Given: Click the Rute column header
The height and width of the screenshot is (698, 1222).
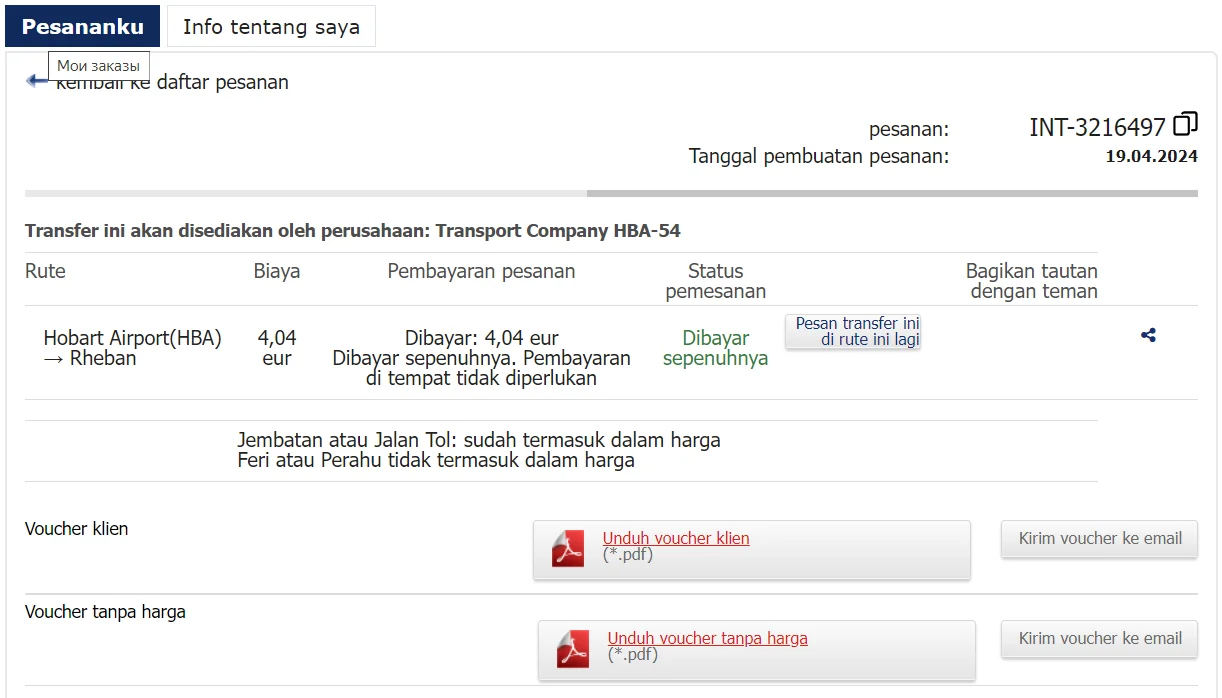Looking at the screenshot, I should pos(45,271).
